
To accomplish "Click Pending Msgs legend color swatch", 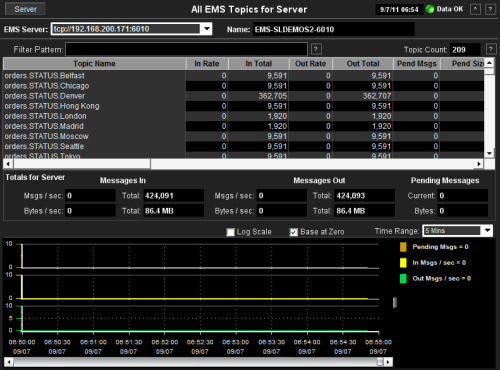I will pos(403,247).
